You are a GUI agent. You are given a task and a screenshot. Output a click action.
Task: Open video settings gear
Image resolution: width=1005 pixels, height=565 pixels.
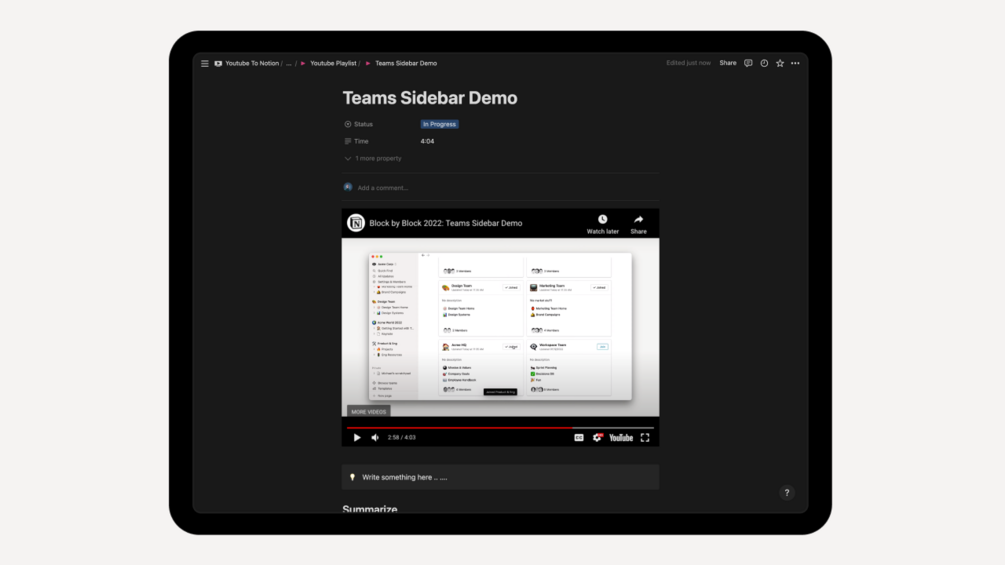(597, 438)
